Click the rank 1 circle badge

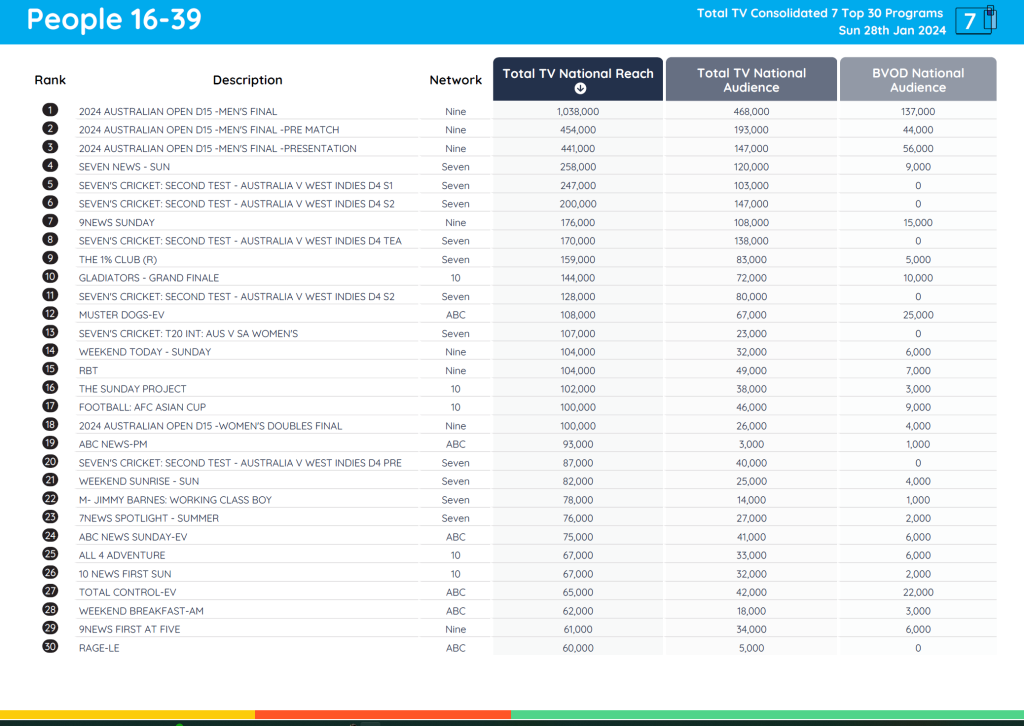(x=50, y=110)
